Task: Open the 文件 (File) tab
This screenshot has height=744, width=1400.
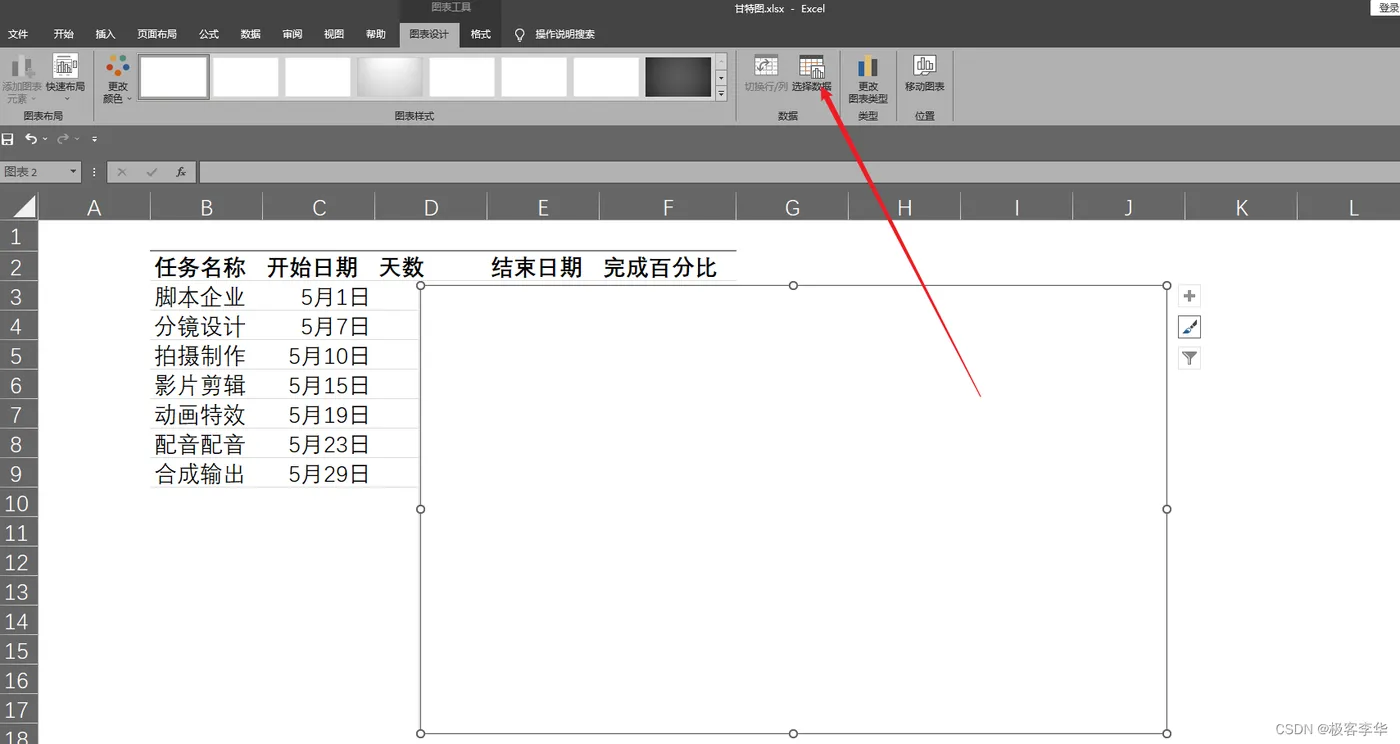Action: pos(18,34)
